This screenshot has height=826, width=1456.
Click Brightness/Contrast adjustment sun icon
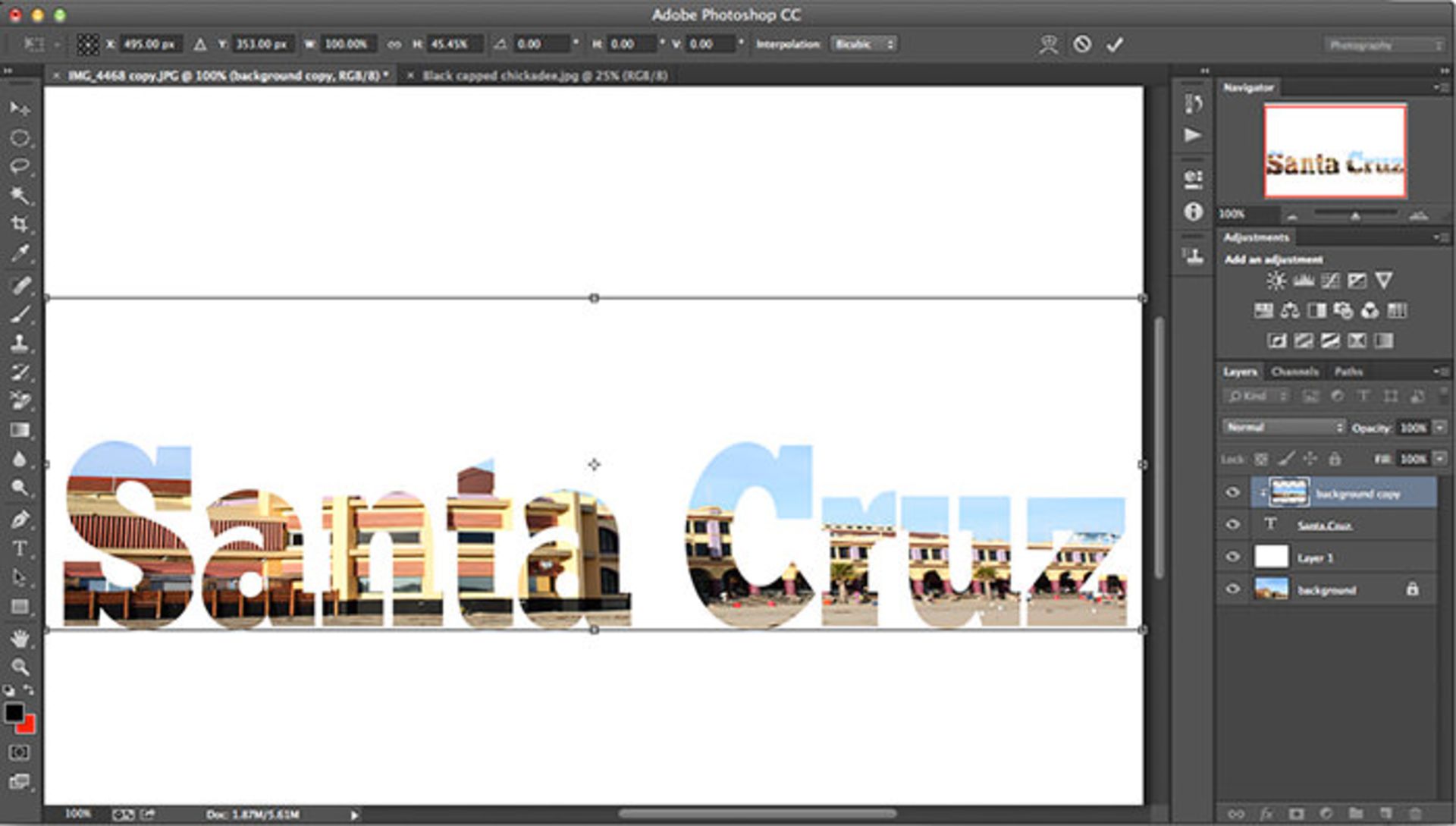[1276, 281]
